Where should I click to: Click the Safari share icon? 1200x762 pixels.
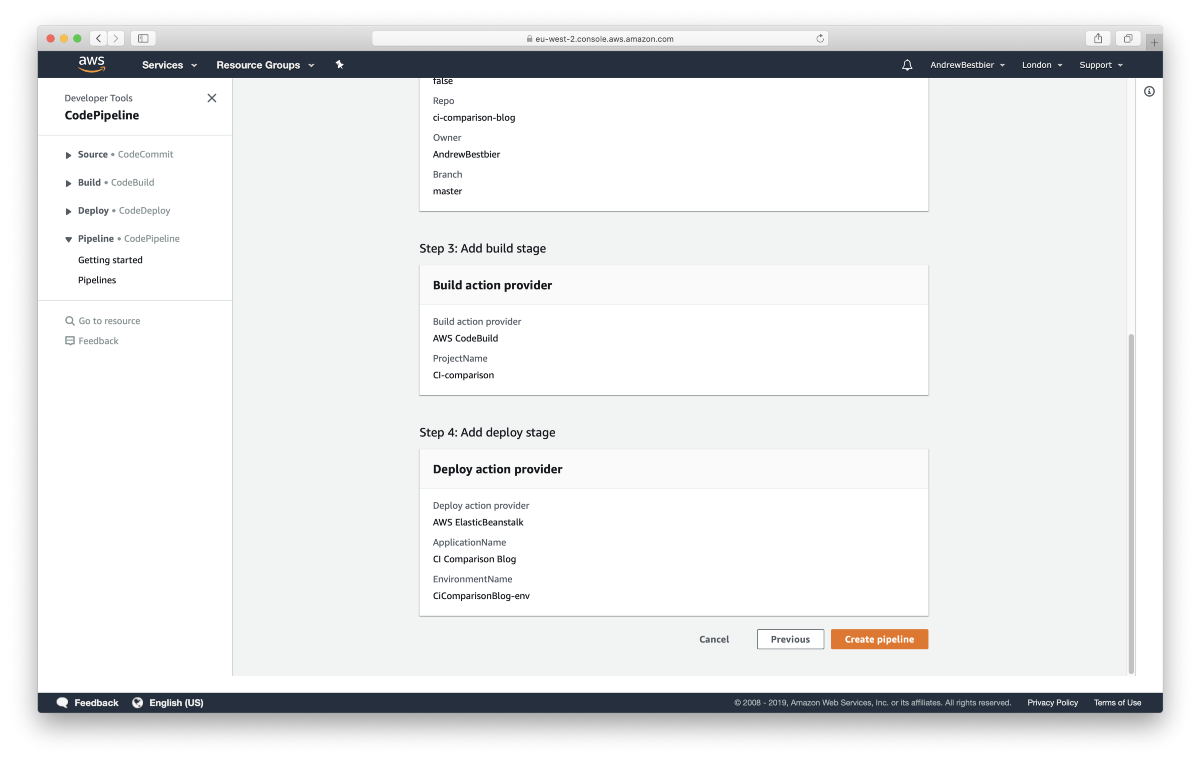click(1098, 38)
